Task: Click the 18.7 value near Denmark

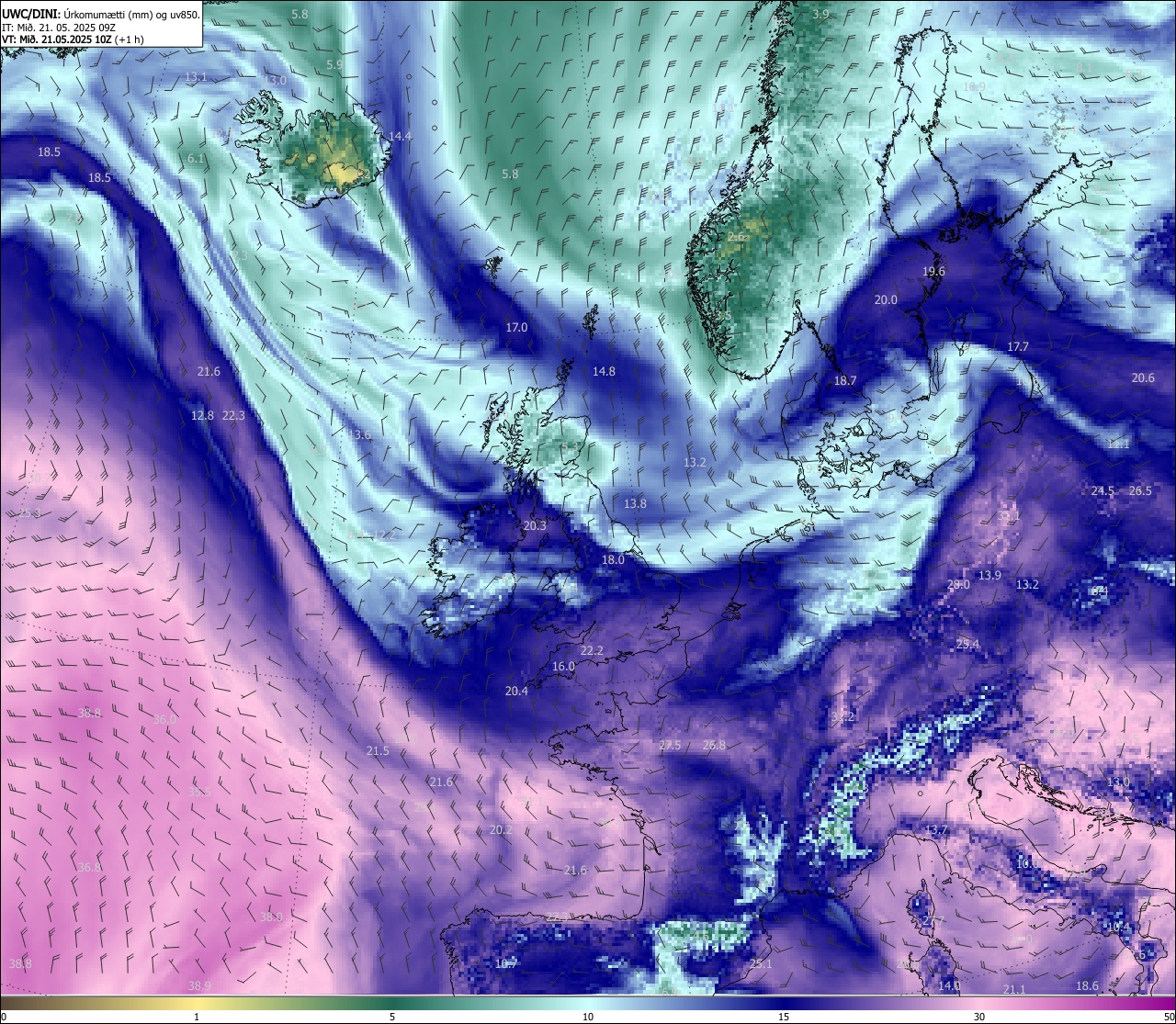Action: pos(844,380)
